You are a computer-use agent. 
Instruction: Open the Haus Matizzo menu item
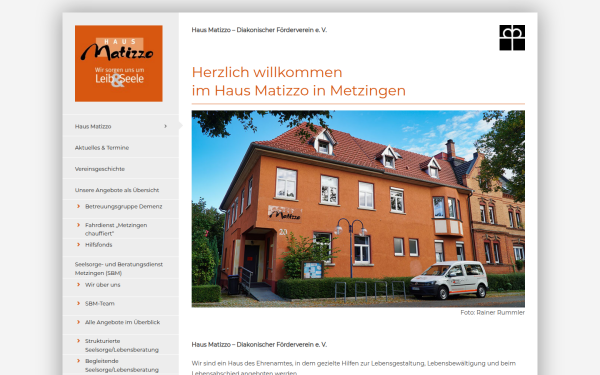93,126
